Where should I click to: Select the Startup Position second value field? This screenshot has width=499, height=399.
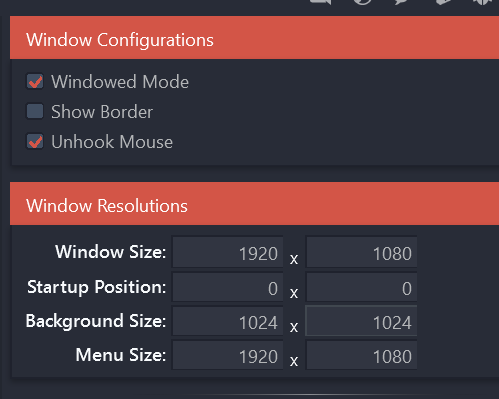tap(361, 287)
